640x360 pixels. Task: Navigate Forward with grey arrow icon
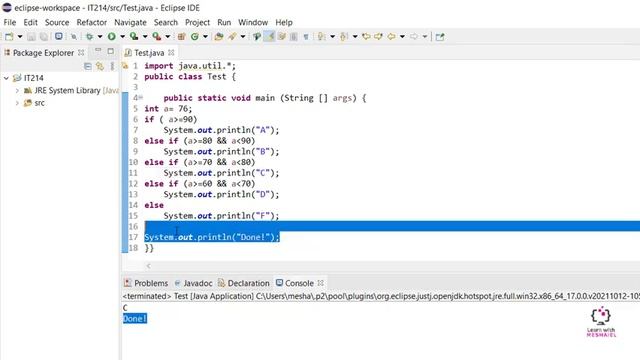point(413,37)
